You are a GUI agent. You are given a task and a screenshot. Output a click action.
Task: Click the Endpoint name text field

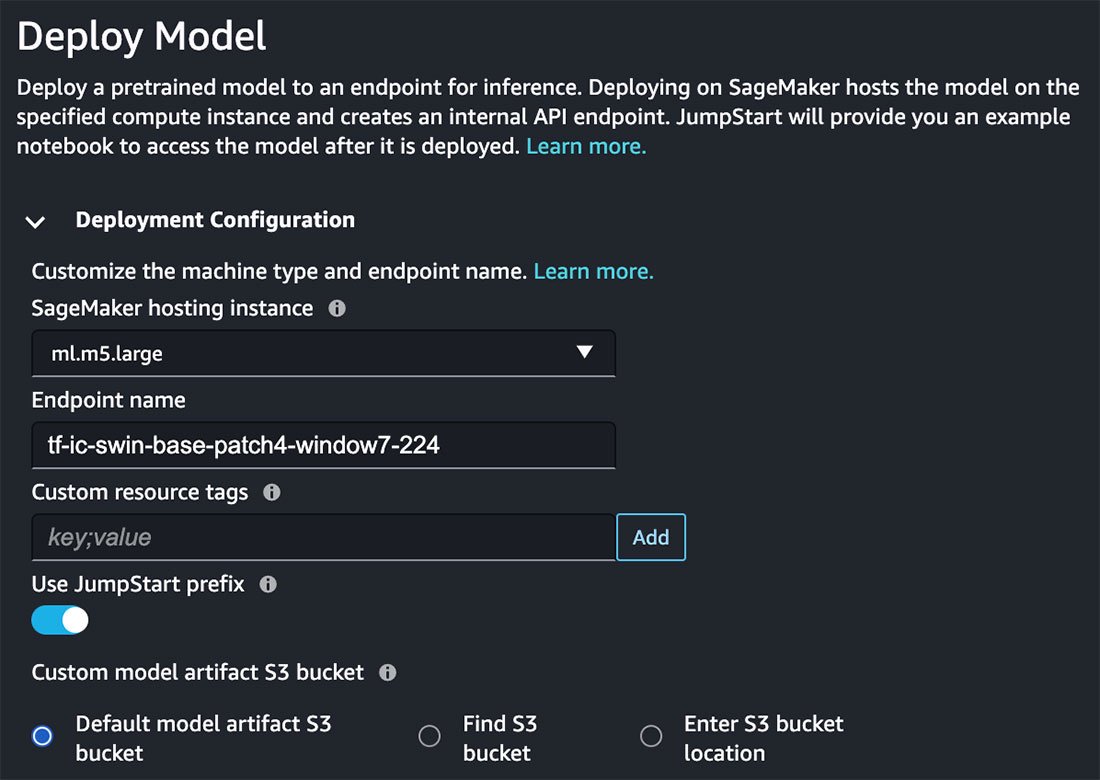[322, 445]
